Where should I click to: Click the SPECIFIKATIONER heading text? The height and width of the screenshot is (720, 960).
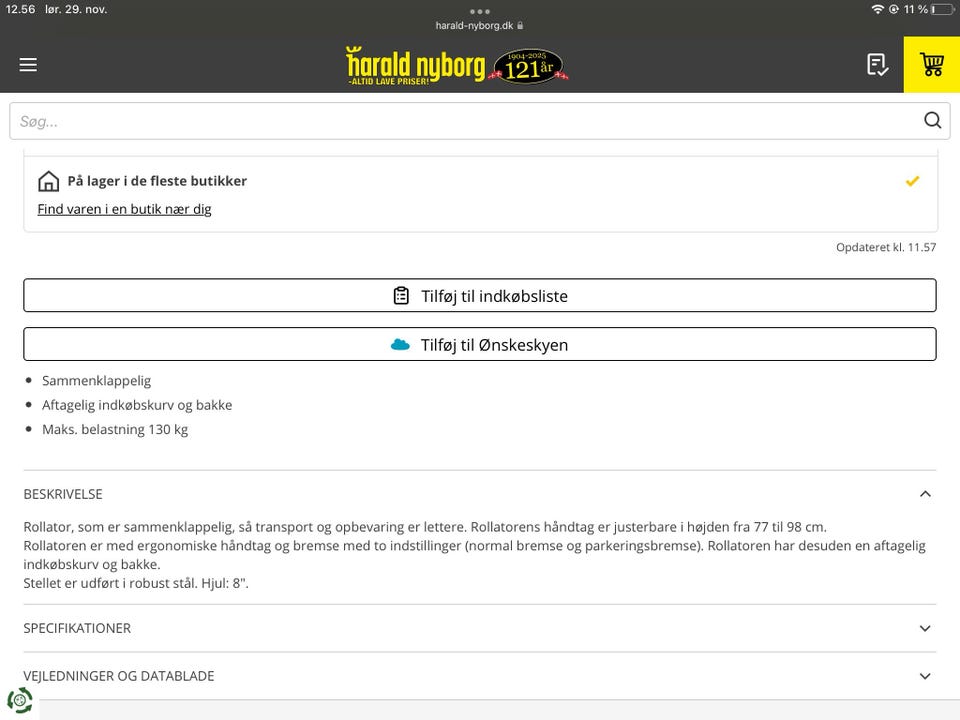[77, 628]
